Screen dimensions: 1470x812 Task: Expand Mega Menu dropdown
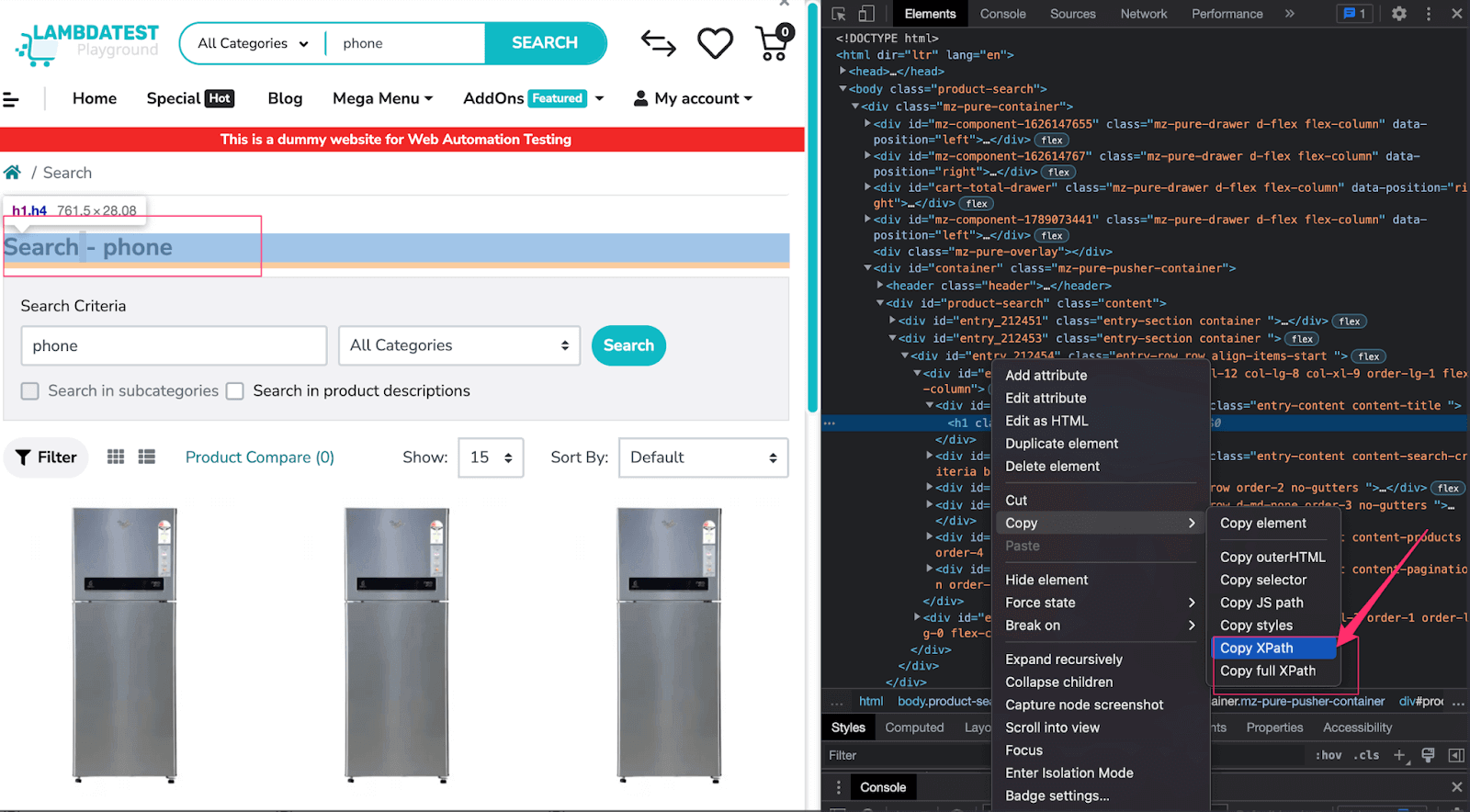(382, 98)
